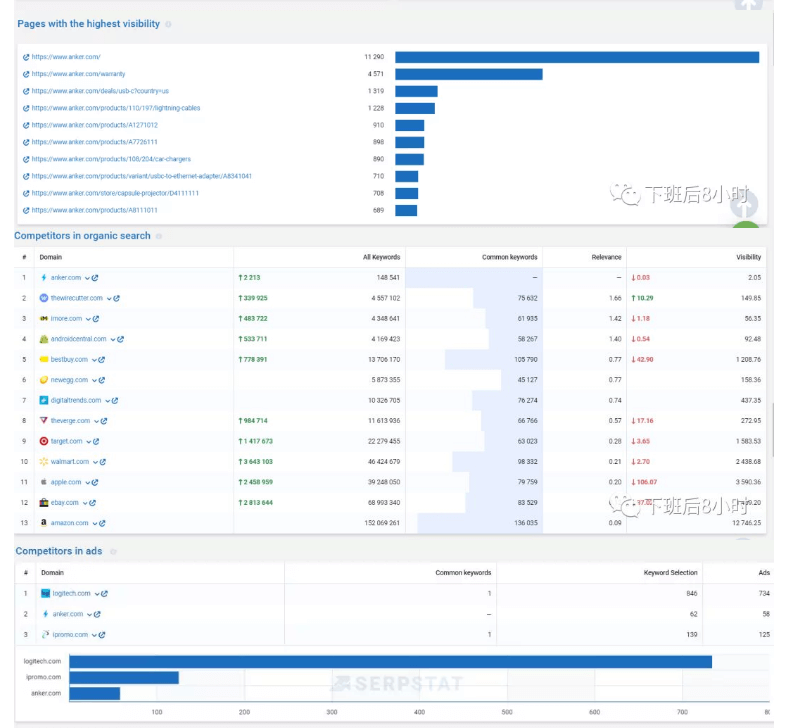Expand the dropdown arrow next to imore.com
803x728 pixels.
(88, 318)
